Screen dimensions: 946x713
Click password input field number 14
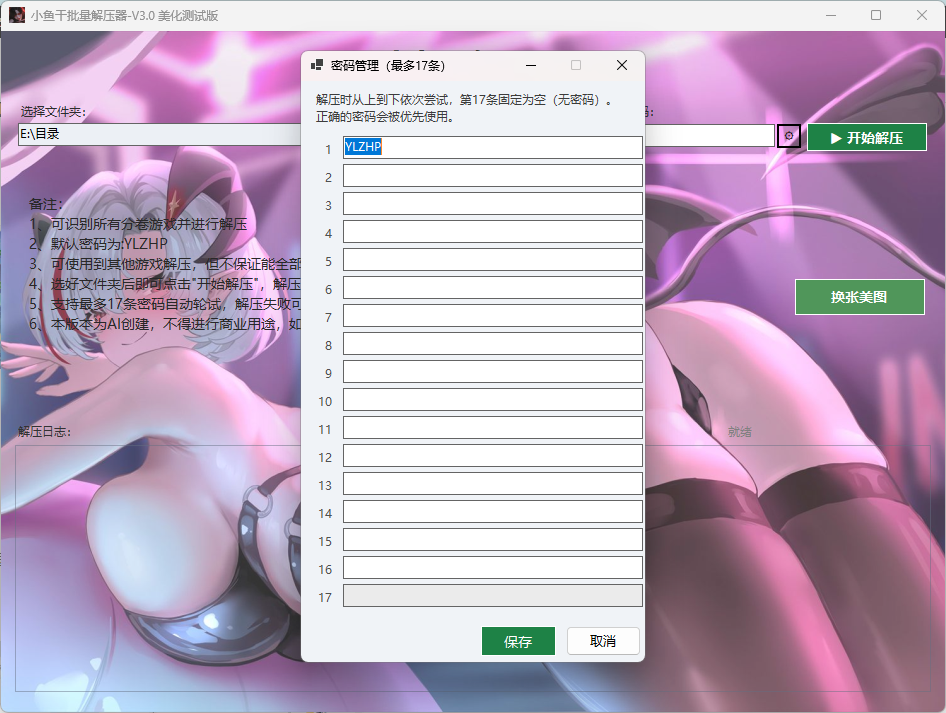coord(493,512)
